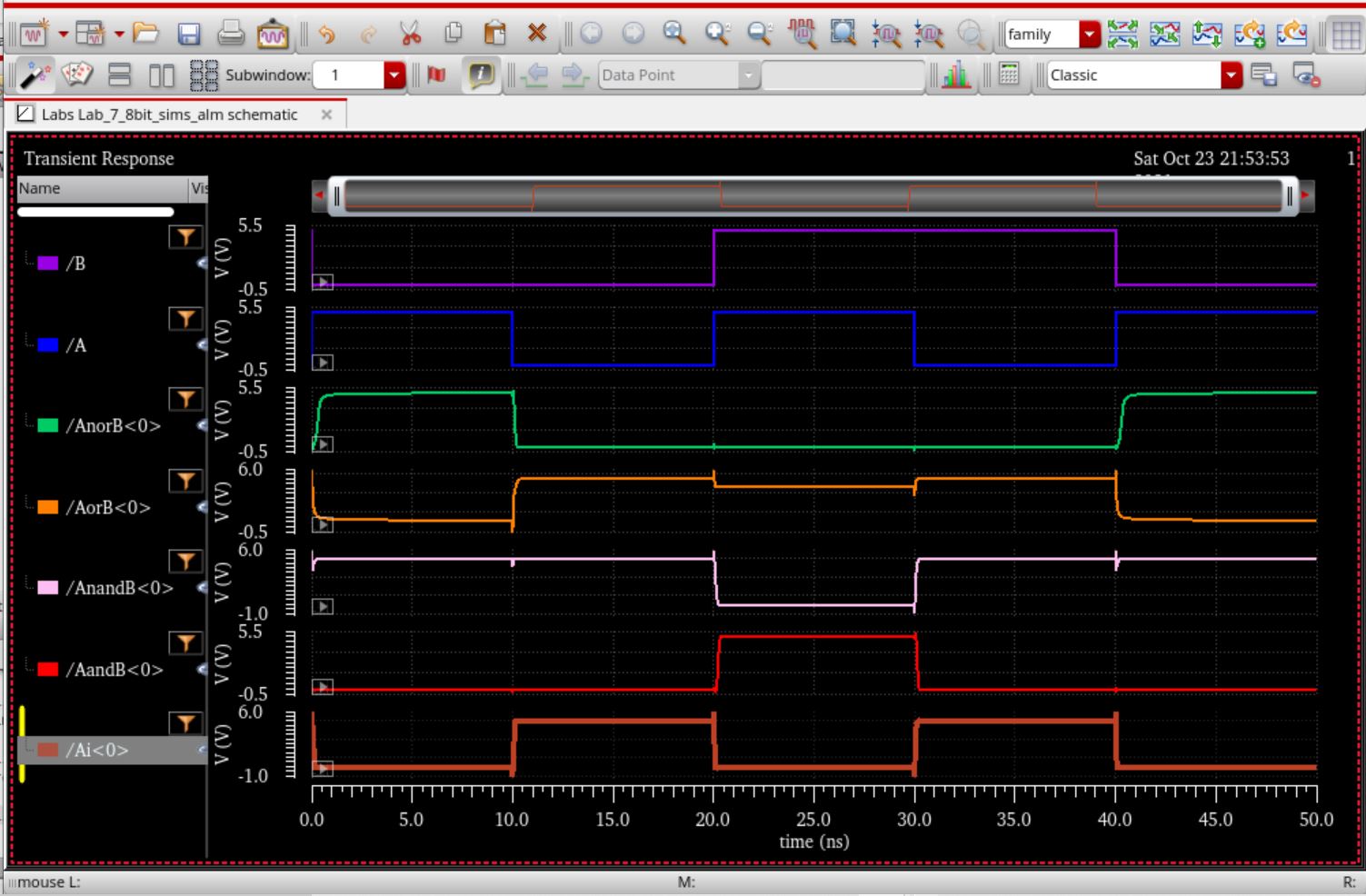Click the orange /AorB<0> color swatch
1366x896 pixels.
[48, 507]
